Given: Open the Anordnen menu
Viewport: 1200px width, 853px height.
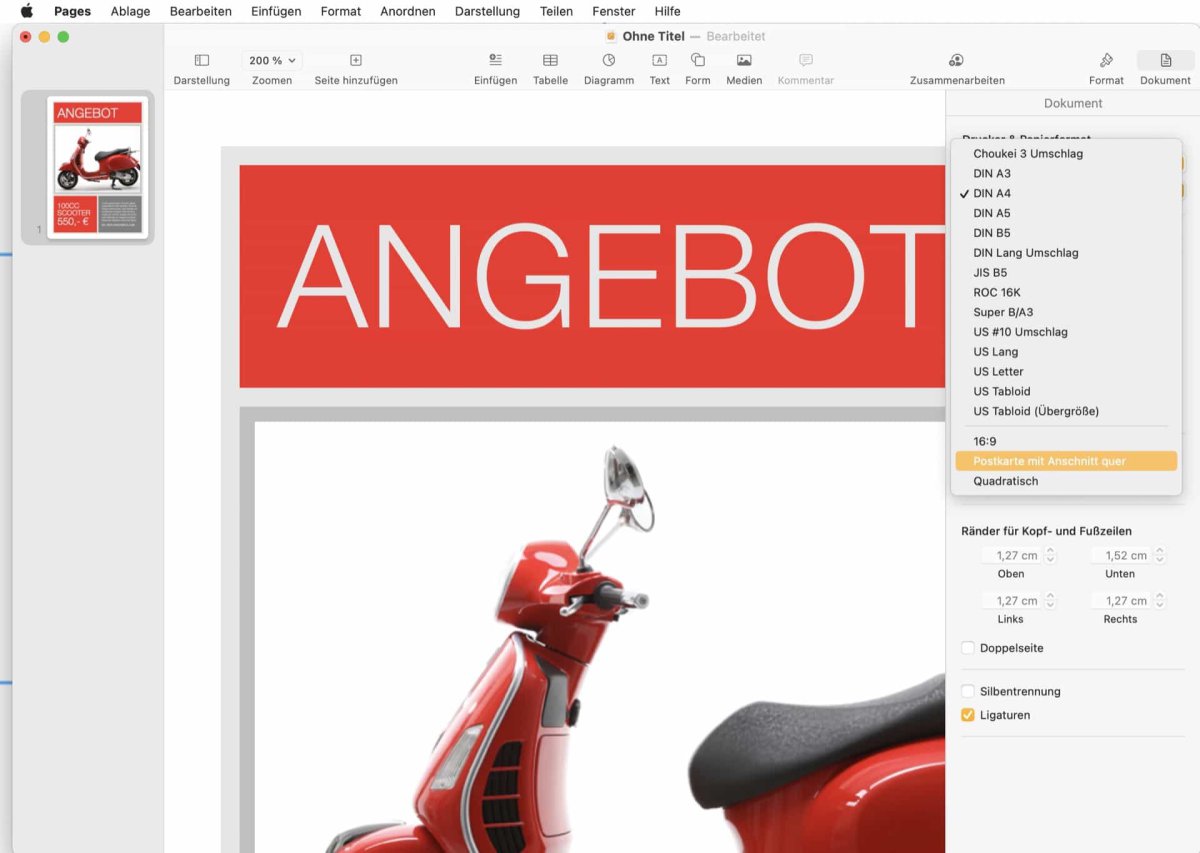Looking at the screenshot, I should (x=408, y=11).
